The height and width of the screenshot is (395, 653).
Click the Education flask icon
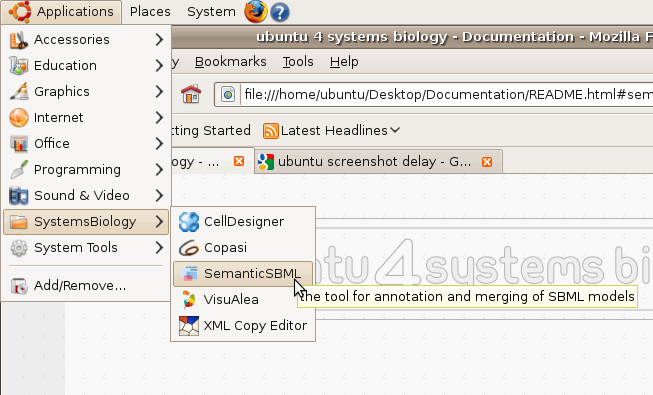point(19,66)
